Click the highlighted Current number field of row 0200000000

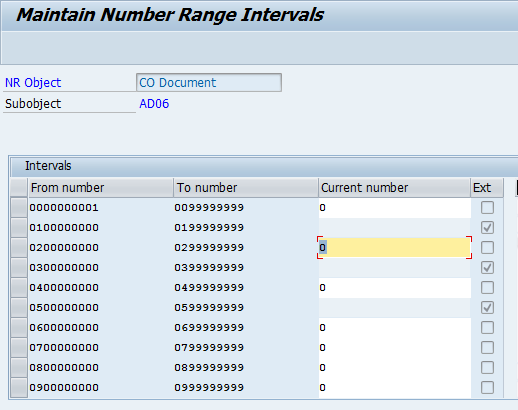pos(394,247)
